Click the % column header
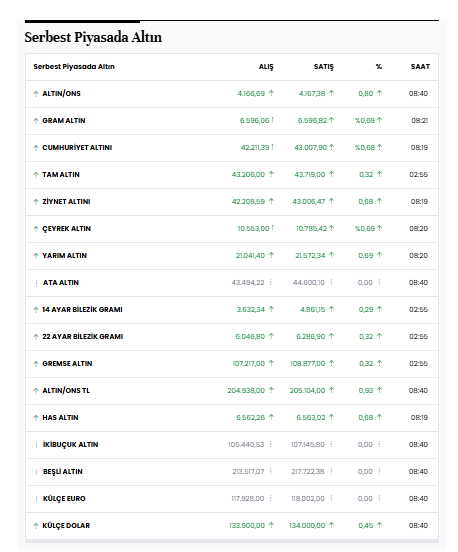 click(379, 67)
